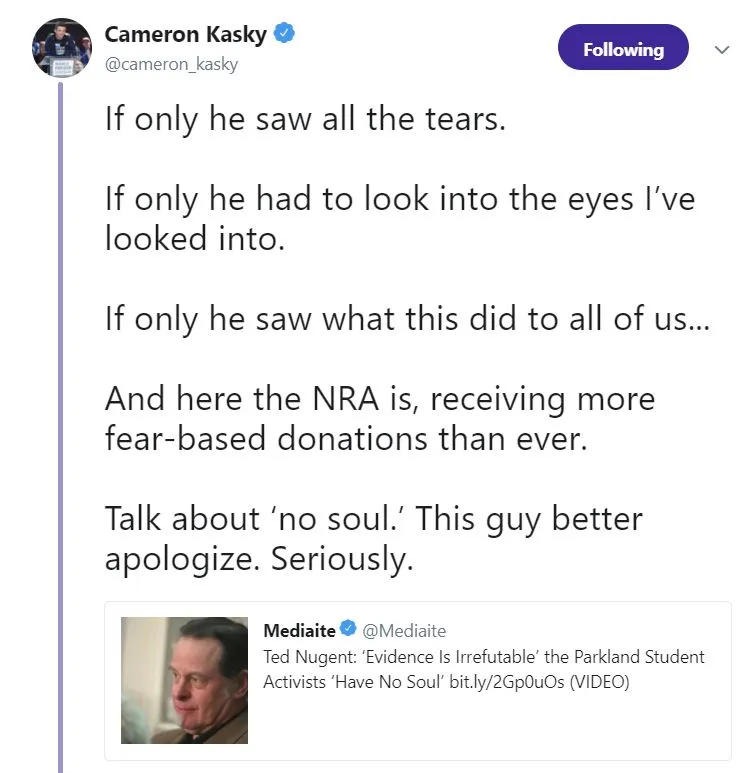This screenshot has height=773, width=750.
Task: Click the @Mediaite handle
Action: tap(404, 631)
